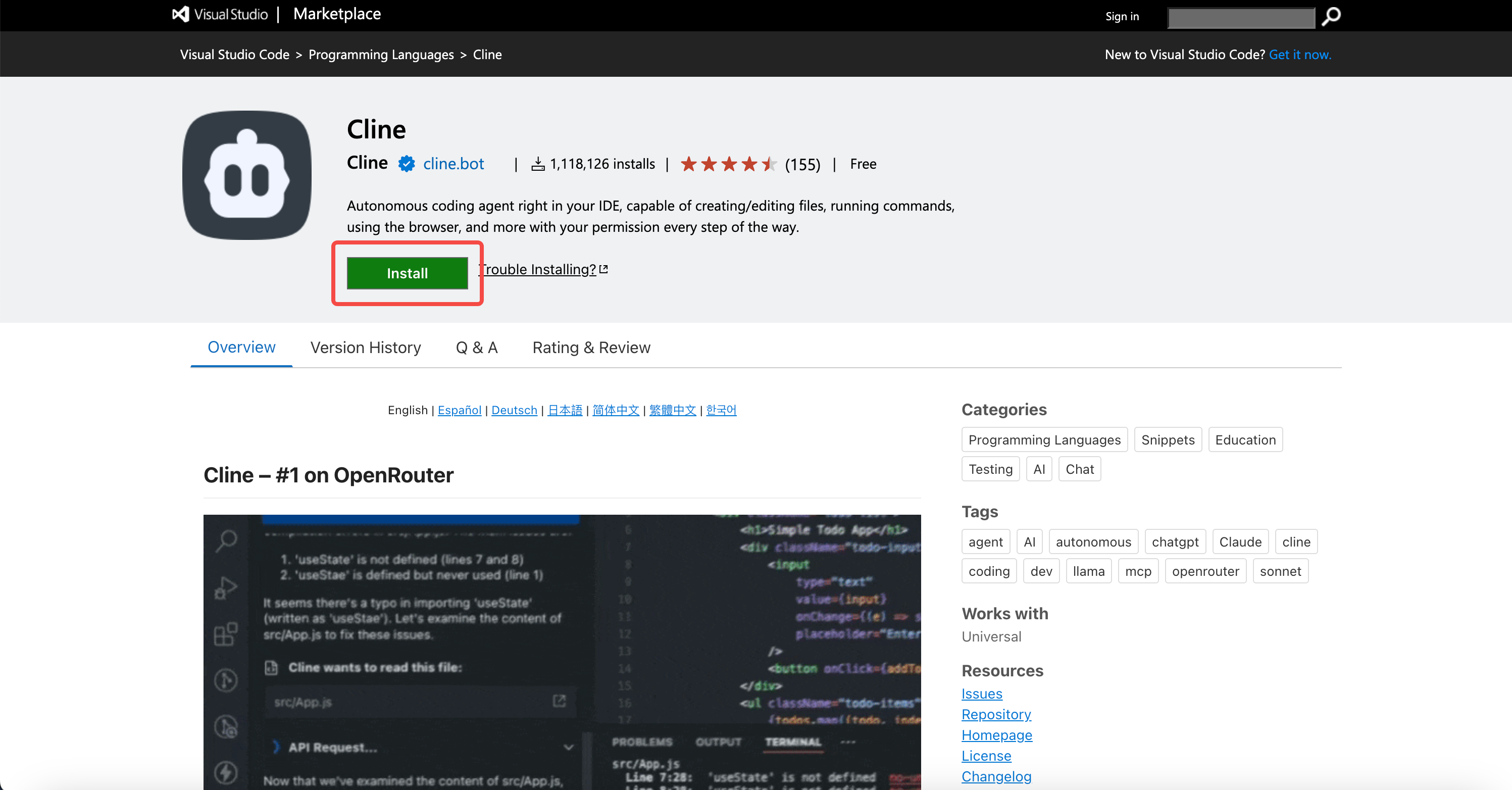Click the Cline – #1 on OpenRouter heading
This screenshot has width=1512, height=790.
point(328,475)
